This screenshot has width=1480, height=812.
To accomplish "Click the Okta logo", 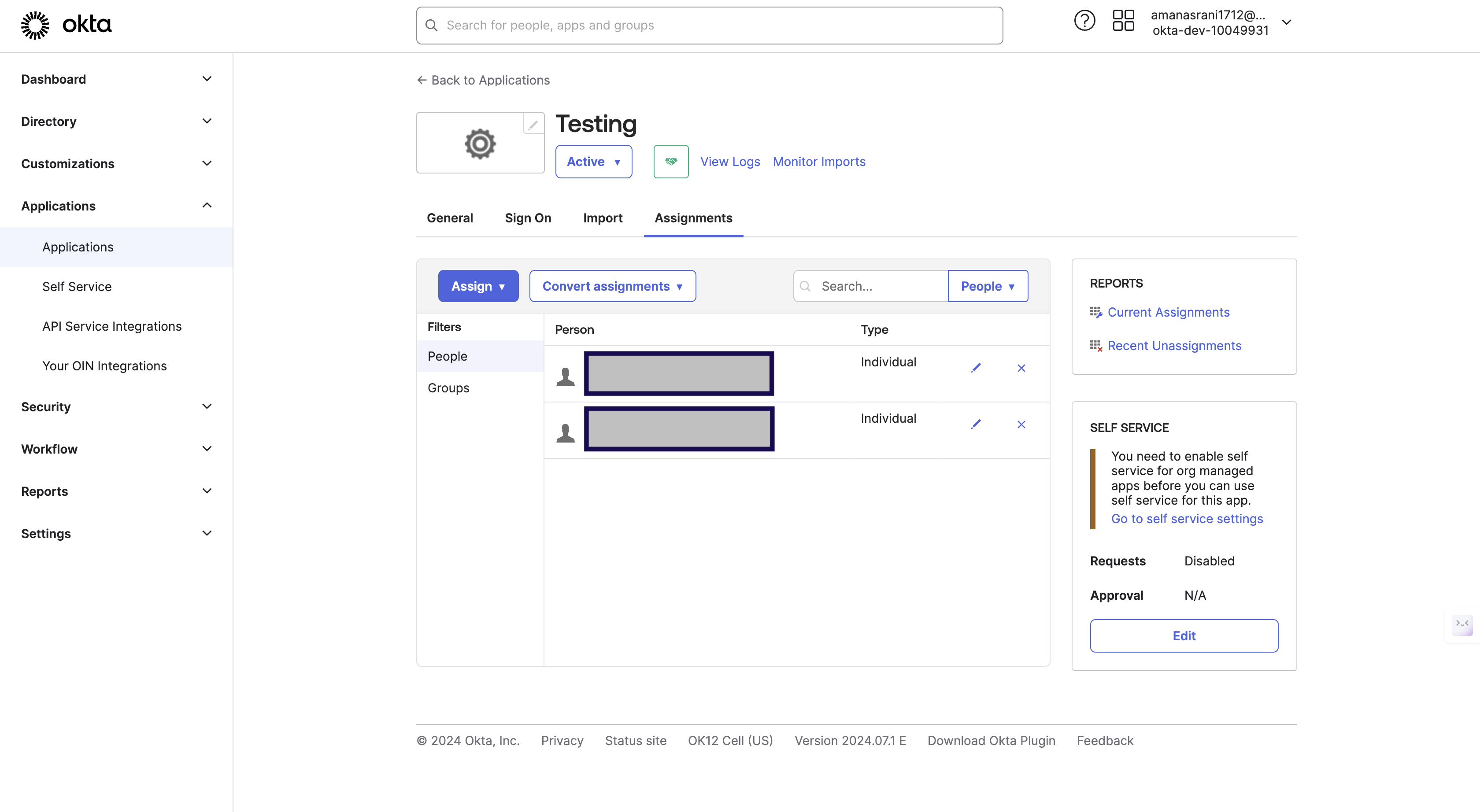I will tap(66, 25).
